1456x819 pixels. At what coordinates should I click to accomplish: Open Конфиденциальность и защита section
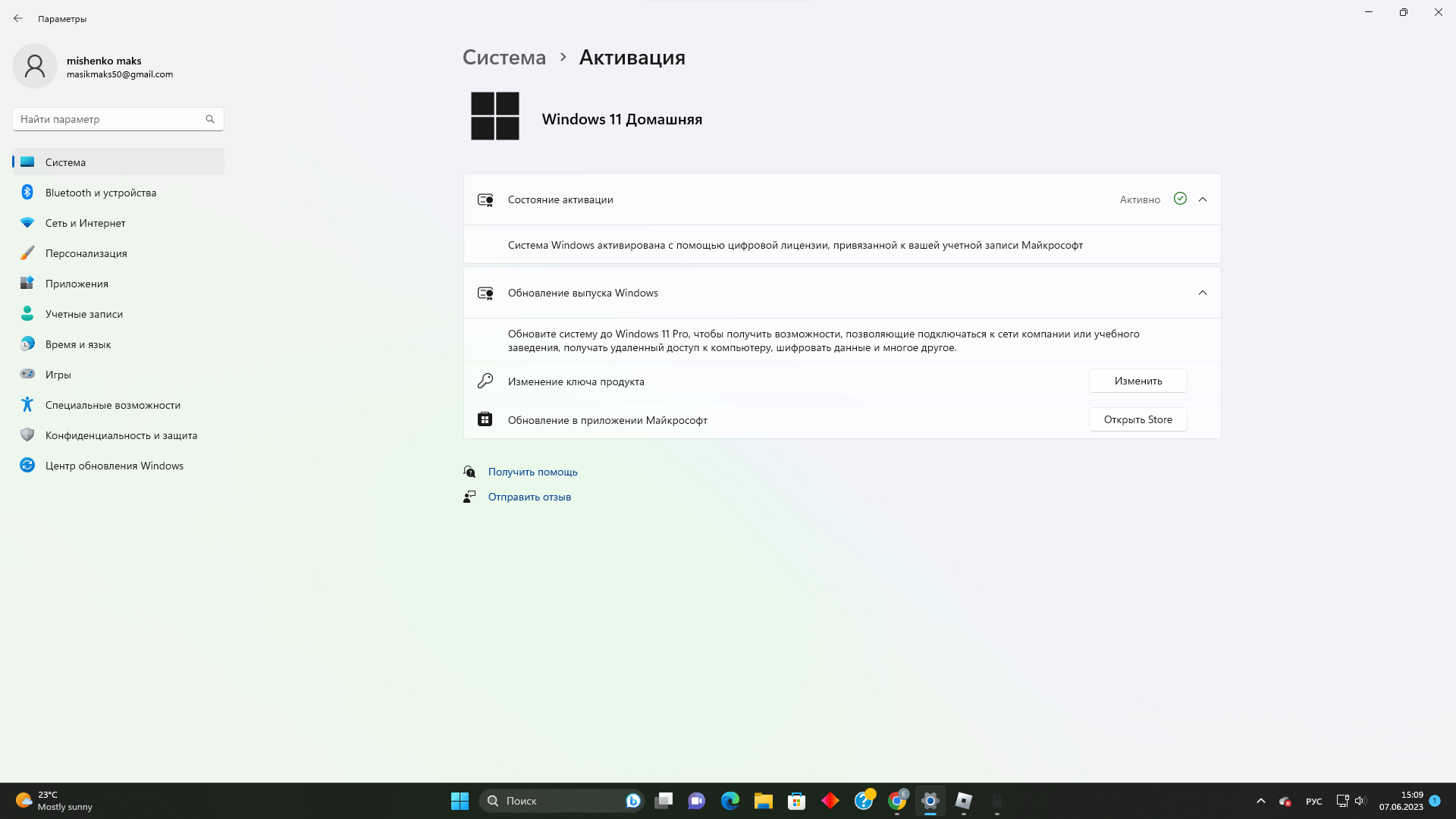[118, 435]
